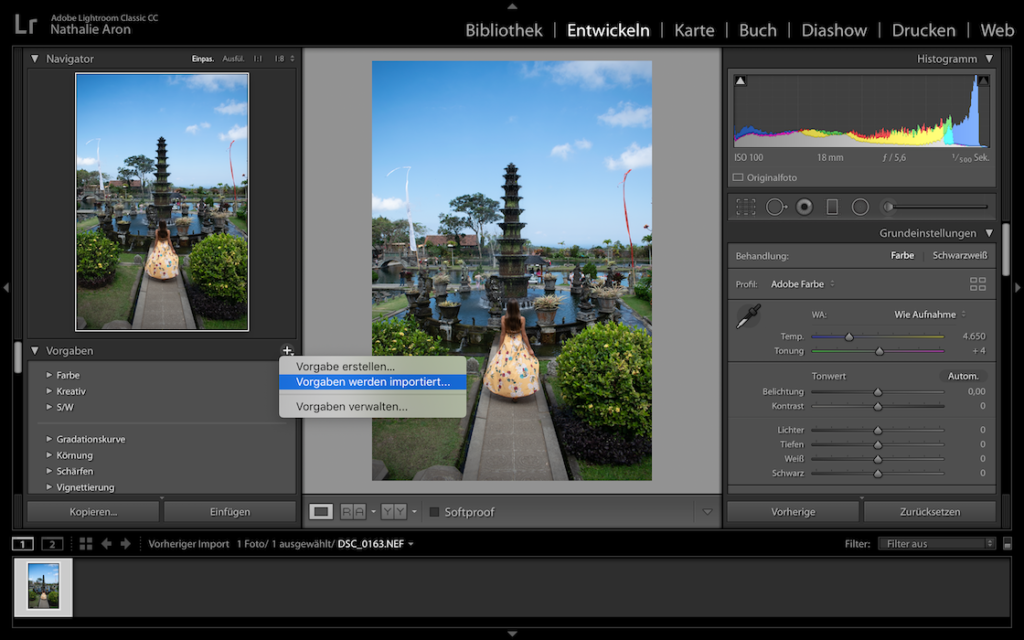Set navigator zoom to Ausfül.

point(233,59)
